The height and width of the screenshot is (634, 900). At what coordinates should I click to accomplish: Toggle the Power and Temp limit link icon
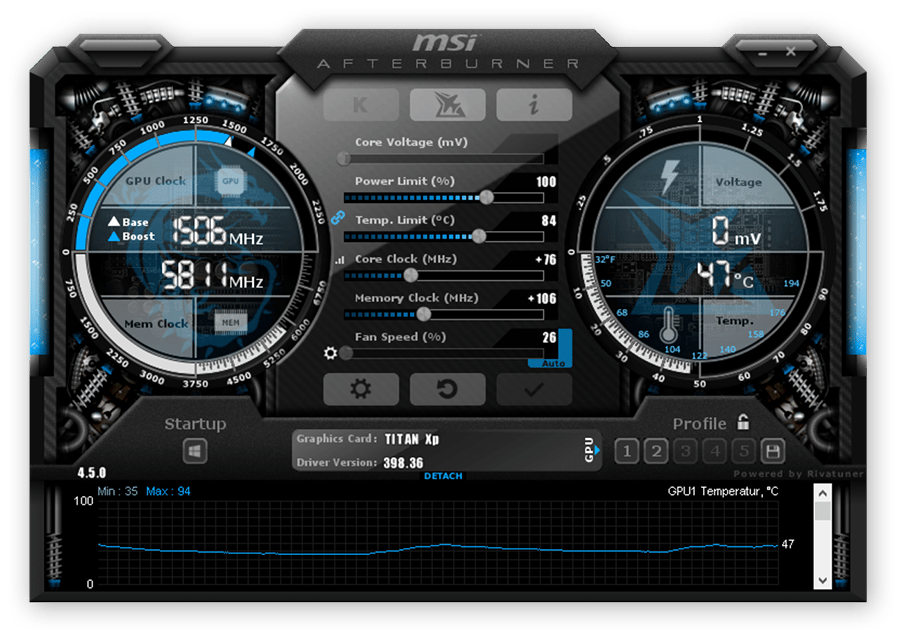[338, 215]
